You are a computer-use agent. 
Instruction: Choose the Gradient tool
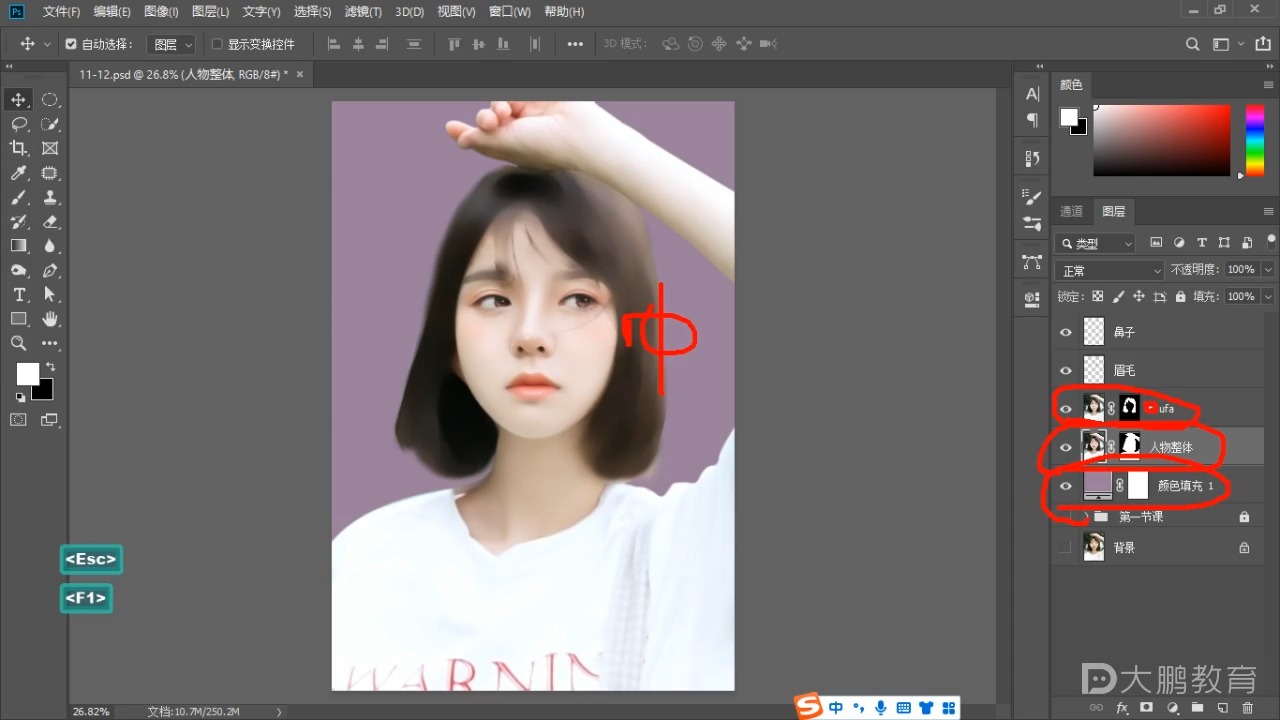[19, 246]
